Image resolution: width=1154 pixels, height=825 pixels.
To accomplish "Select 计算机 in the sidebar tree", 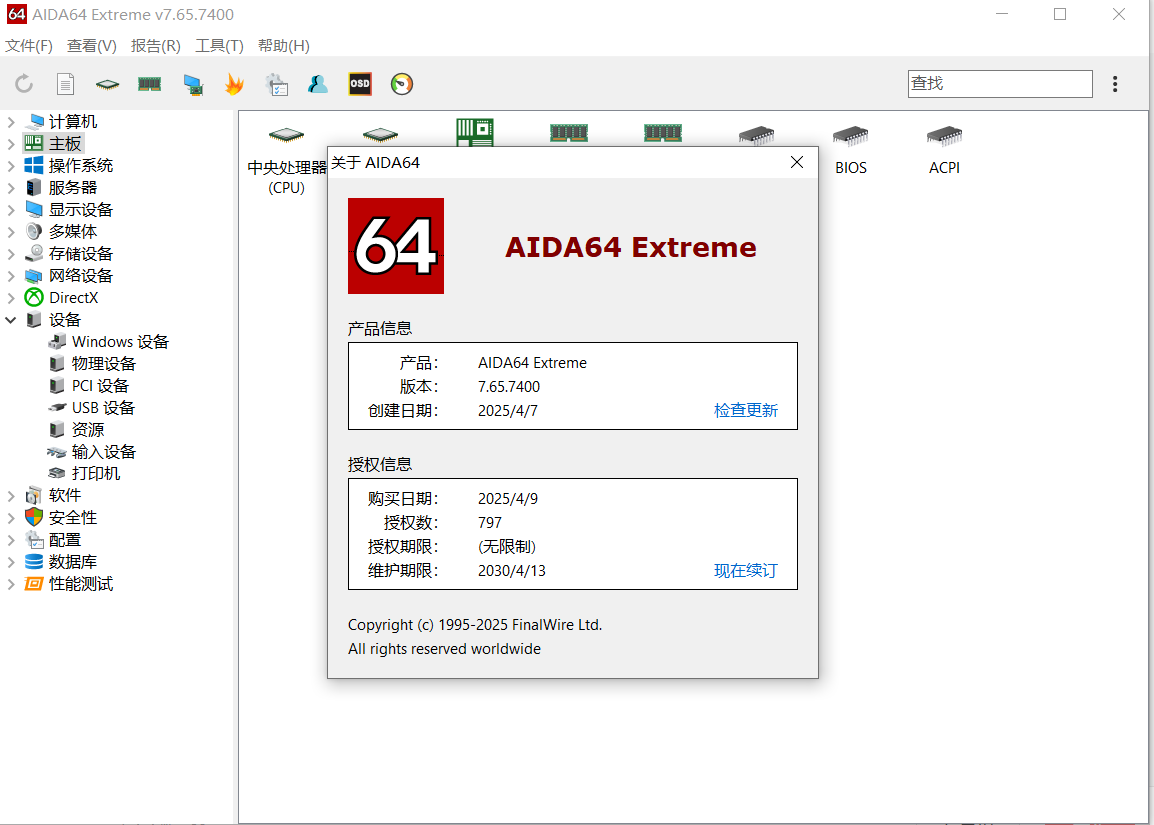I will click(x=73, y=121).
